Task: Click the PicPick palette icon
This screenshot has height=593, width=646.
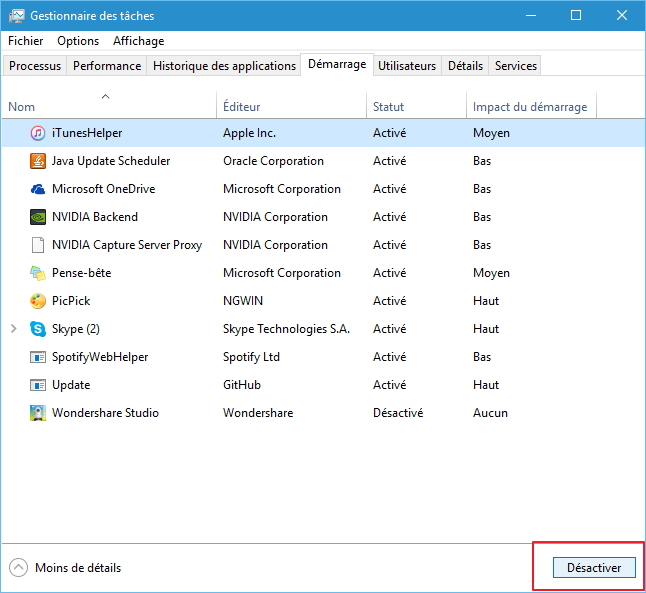Action: coord(37,301)
